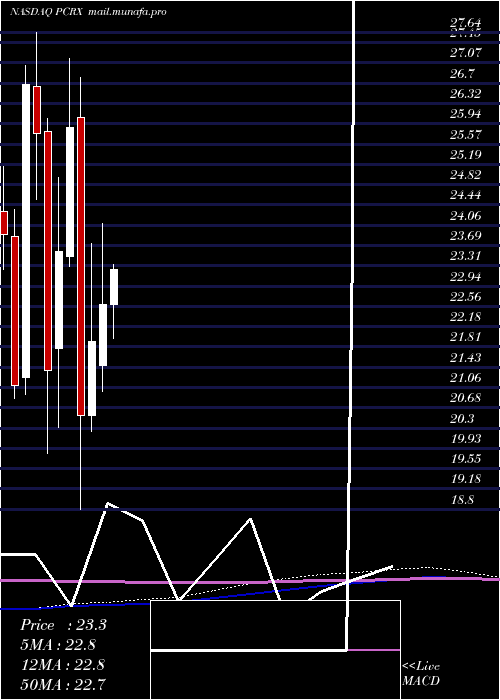
Task: Select the 24.44 price axis label
Action: click(x=466, y=195)
